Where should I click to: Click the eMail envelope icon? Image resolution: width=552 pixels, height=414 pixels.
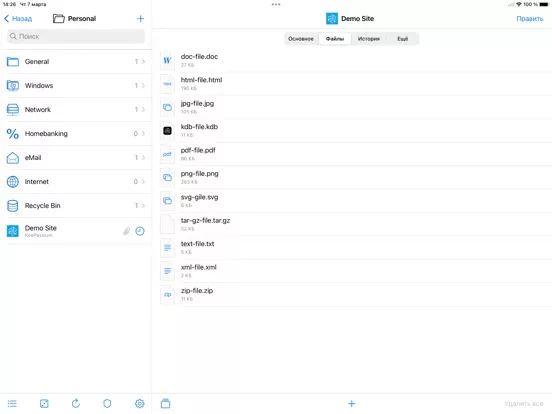[x=13, y=158]
